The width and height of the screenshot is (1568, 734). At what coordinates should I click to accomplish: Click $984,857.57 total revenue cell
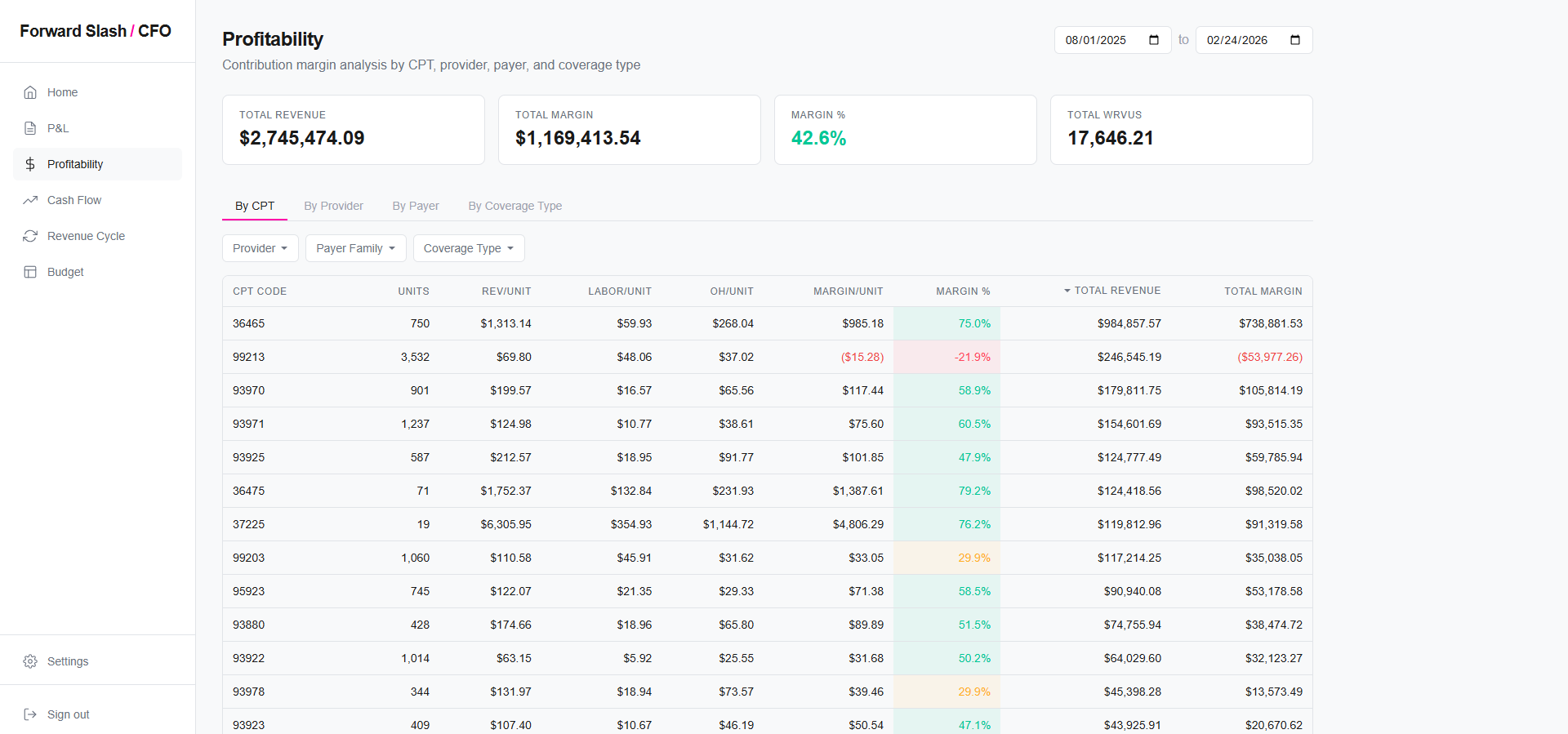(x=1129, y=323)
